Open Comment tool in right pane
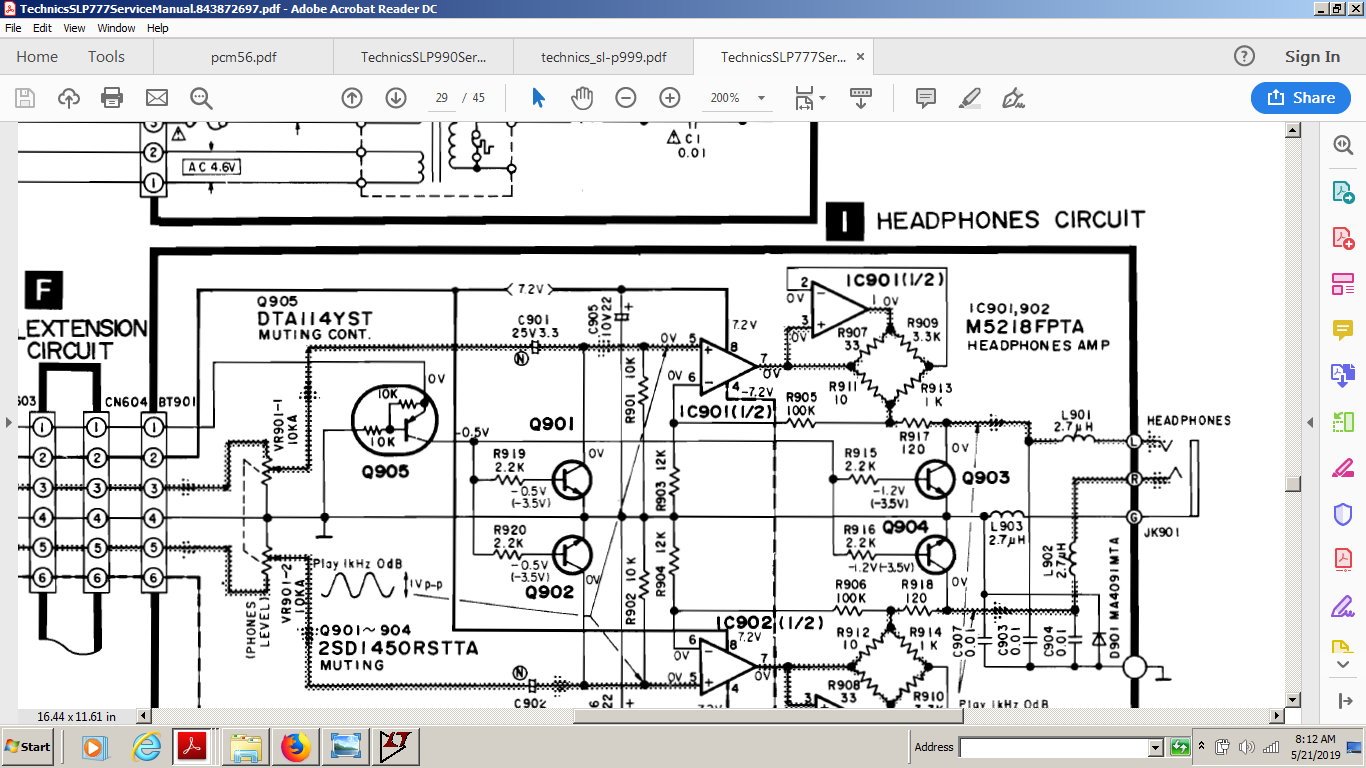 point(1342,329)
